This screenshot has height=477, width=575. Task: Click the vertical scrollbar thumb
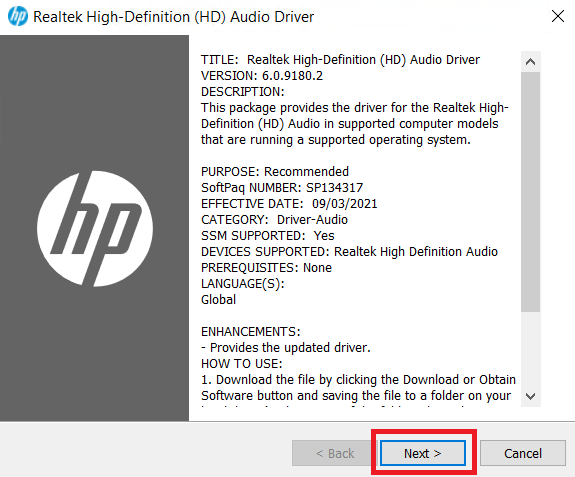point(530,192)
